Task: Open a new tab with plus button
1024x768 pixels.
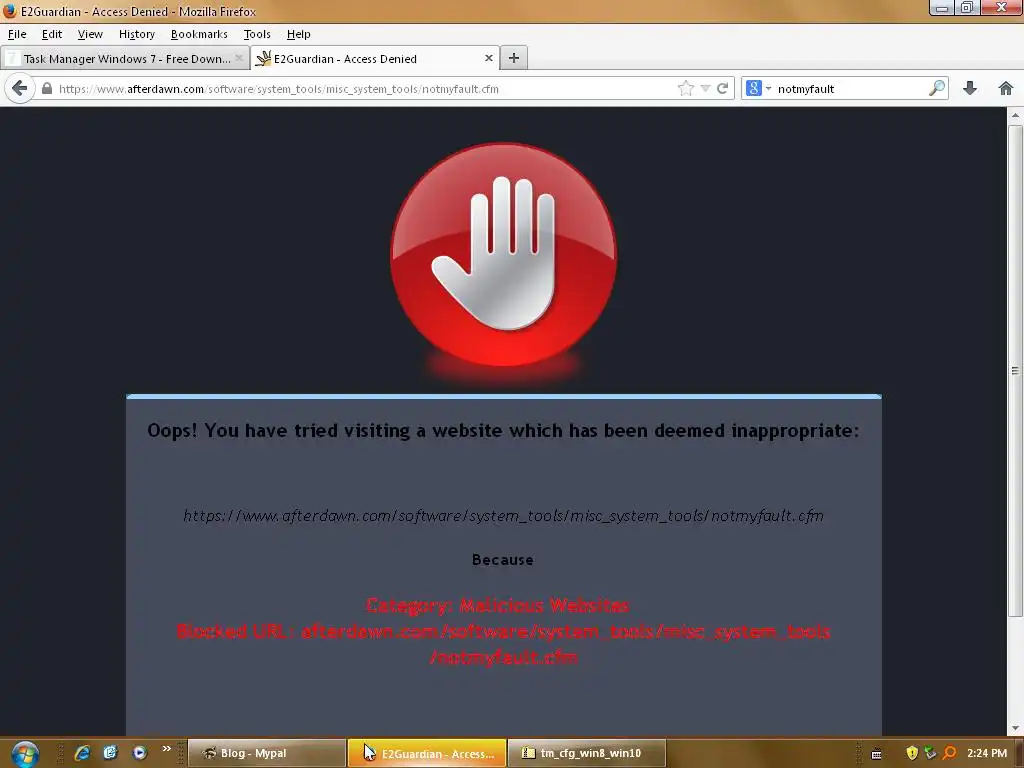Action: click(514, 58)
